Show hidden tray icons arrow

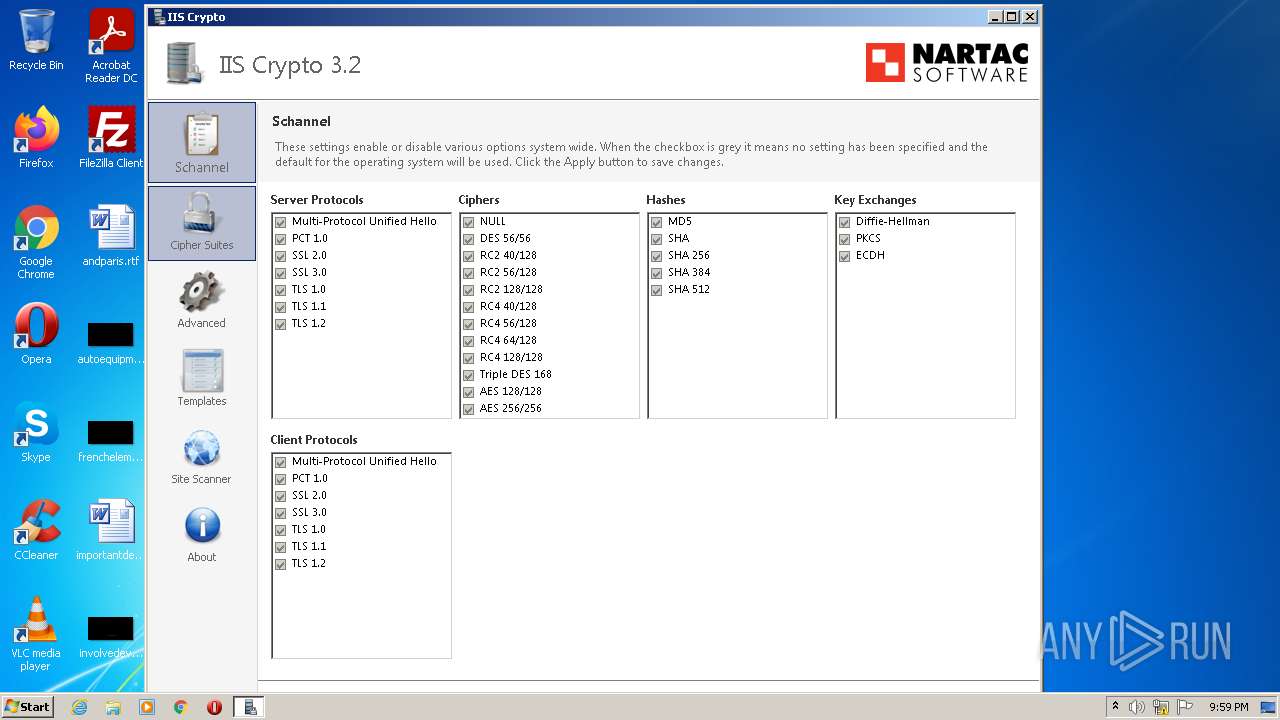pos(1115,707)
